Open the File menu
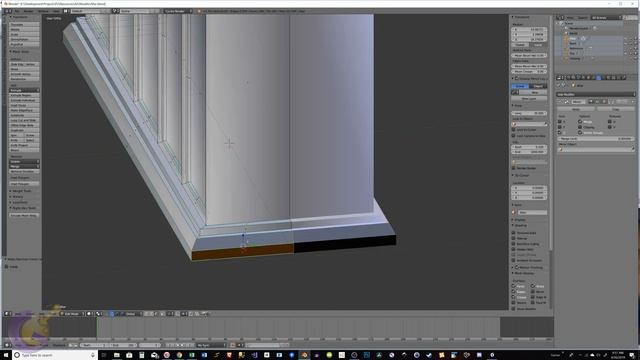640x360 pixels. tap(17, 11)
